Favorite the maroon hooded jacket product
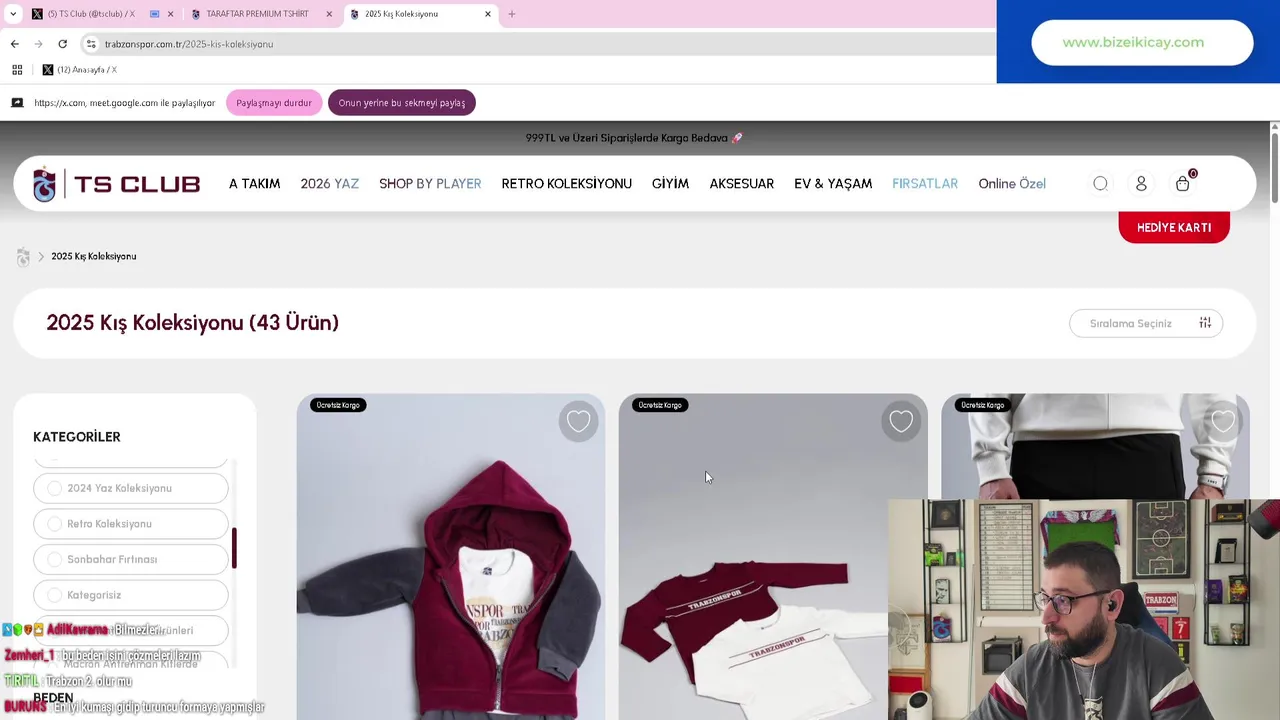Image resolution: width=1280 pixels, height=720 pixels. click(x=578, y=422)
